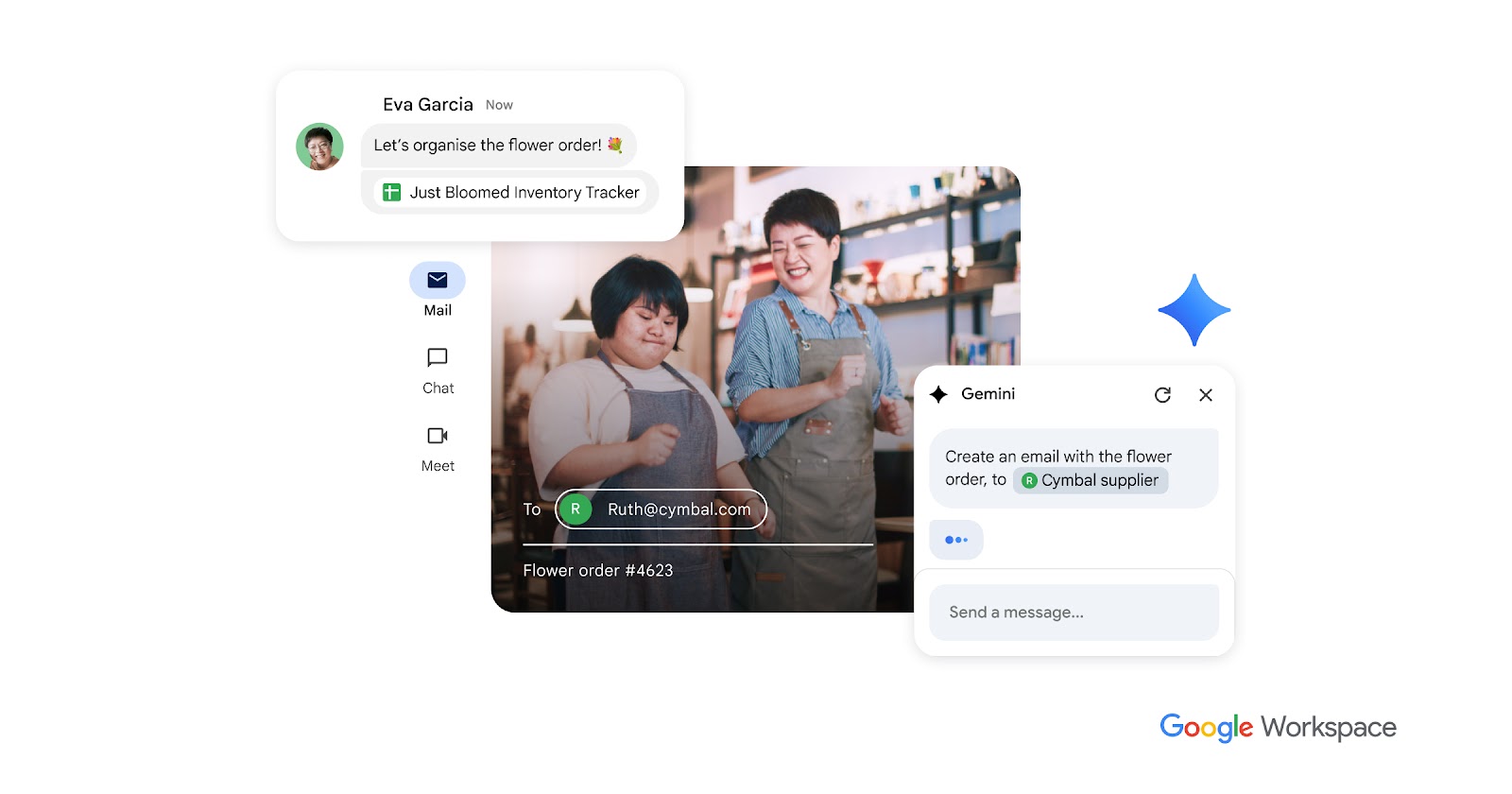The width and height of the screenshot is (1512, 794).
Task: Click Eva Garcia's avatar photo
Action: [x=319, y=147]
